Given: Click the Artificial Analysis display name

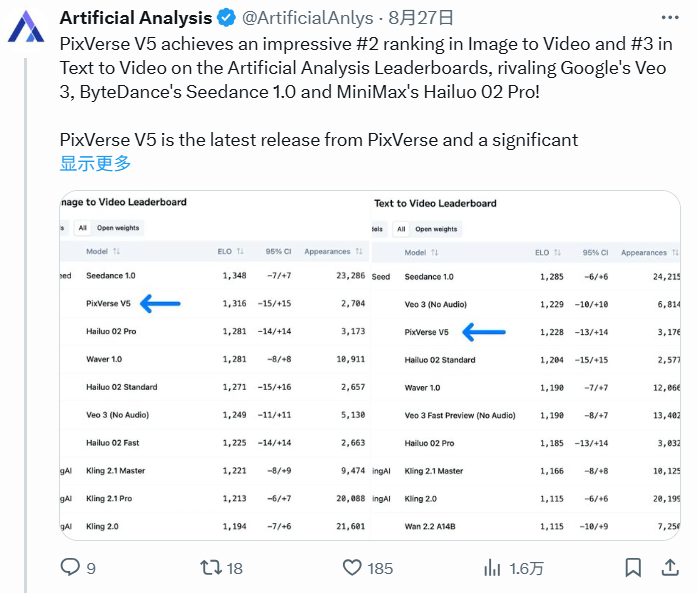Looking at the screenshot, I should tap(136, 18).
